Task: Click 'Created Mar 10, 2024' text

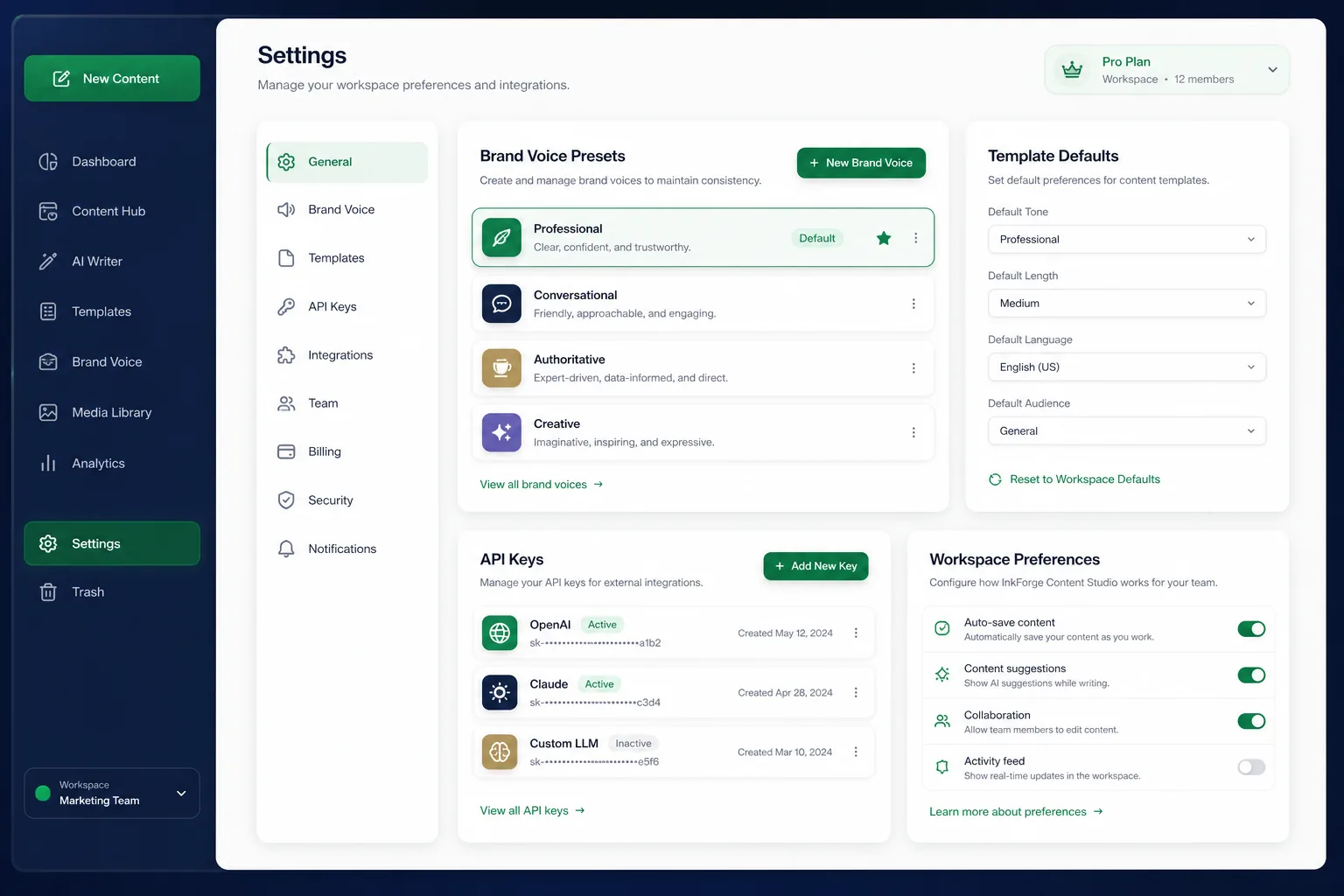Action: 785,752
